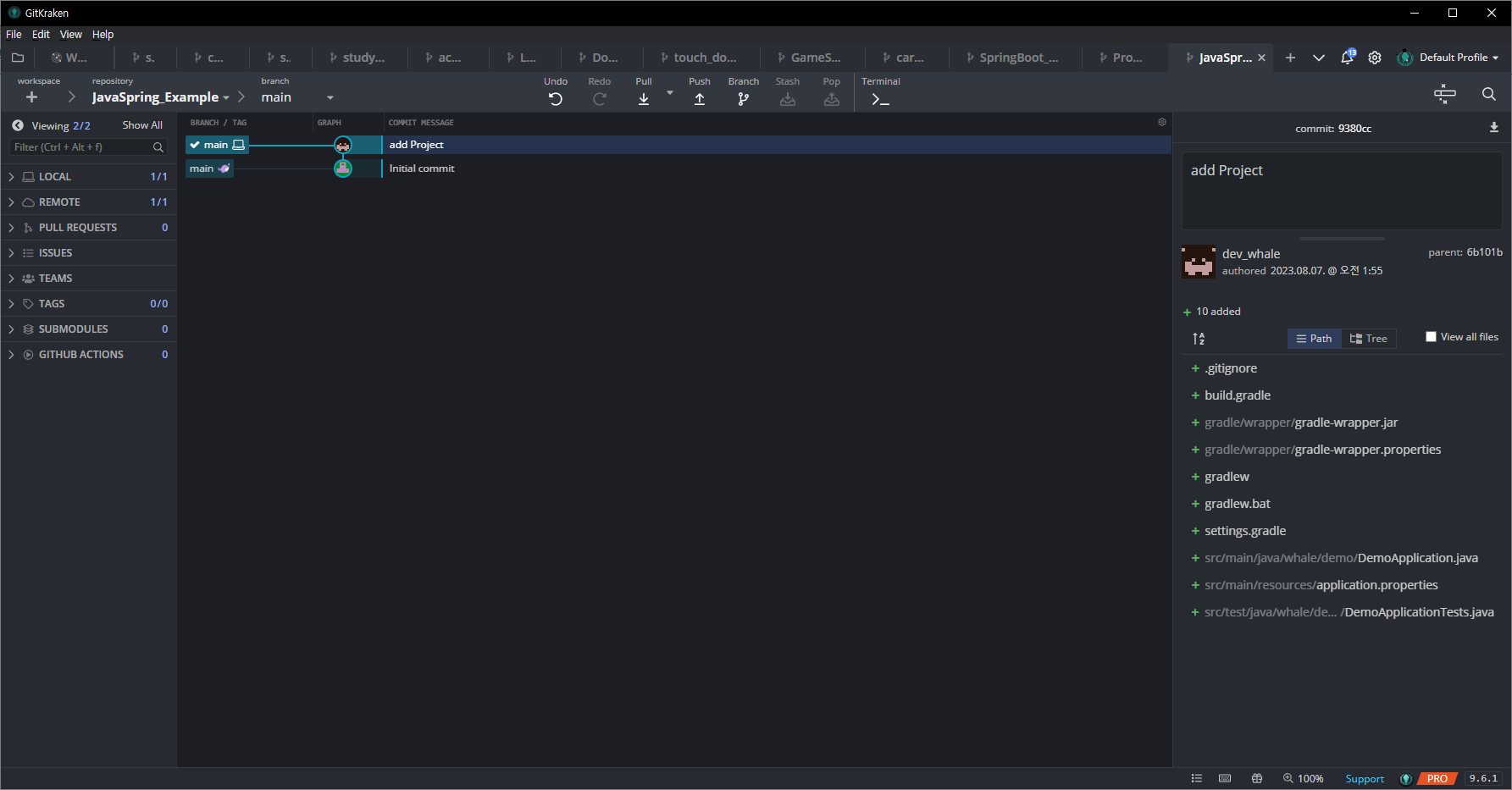The height and width of the screenshot is (790, 1512).
Task: Open the Support link
Action: pos(1365,779)
